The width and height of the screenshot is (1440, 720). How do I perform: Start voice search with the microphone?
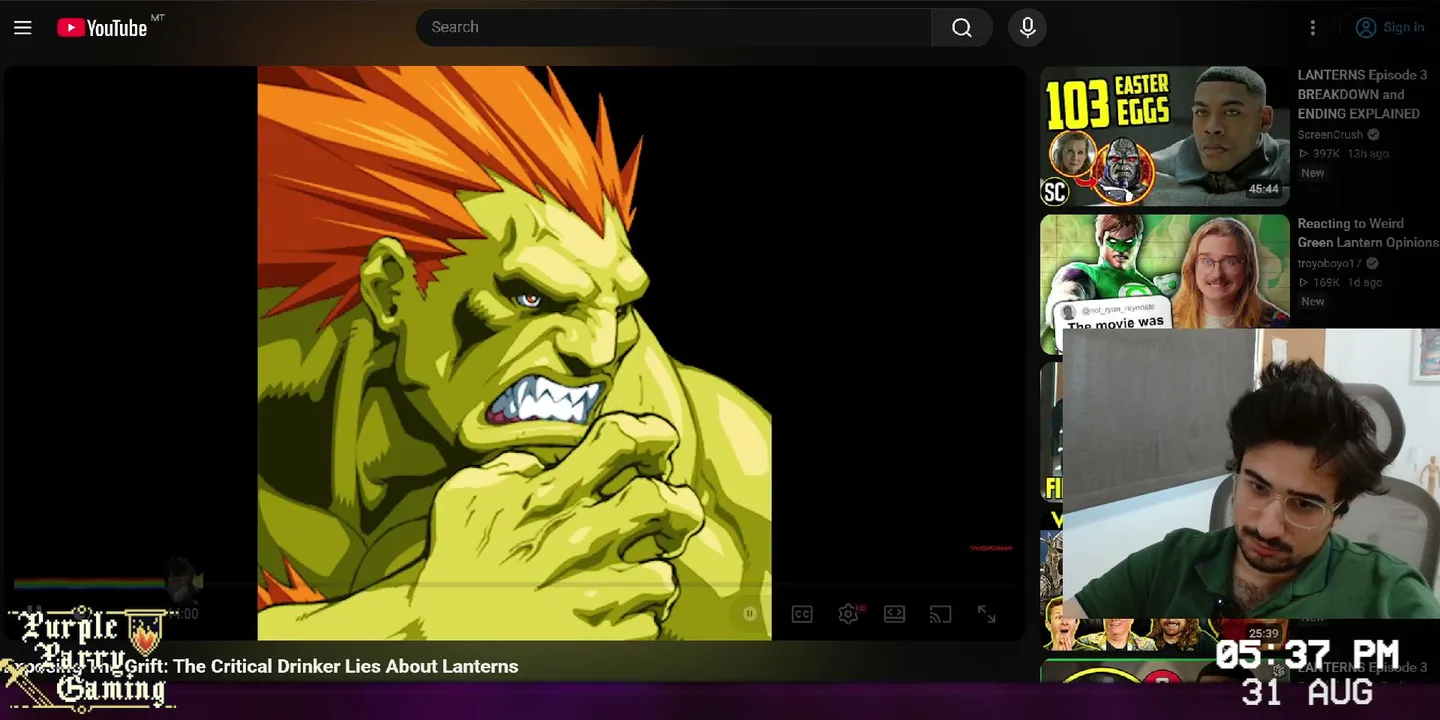pyautogui.click(x=1027, y=28)
